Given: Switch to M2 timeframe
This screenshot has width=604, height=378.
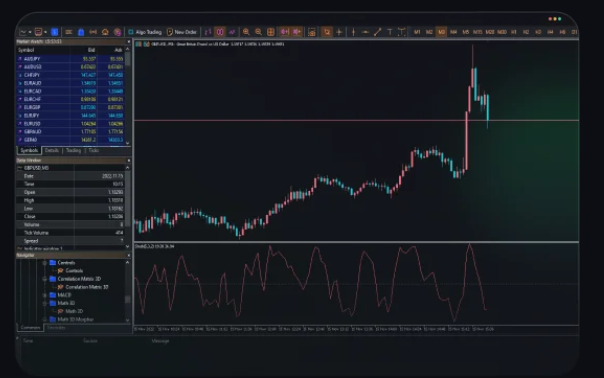Looking at the screenshot, I should pos(429,32).
